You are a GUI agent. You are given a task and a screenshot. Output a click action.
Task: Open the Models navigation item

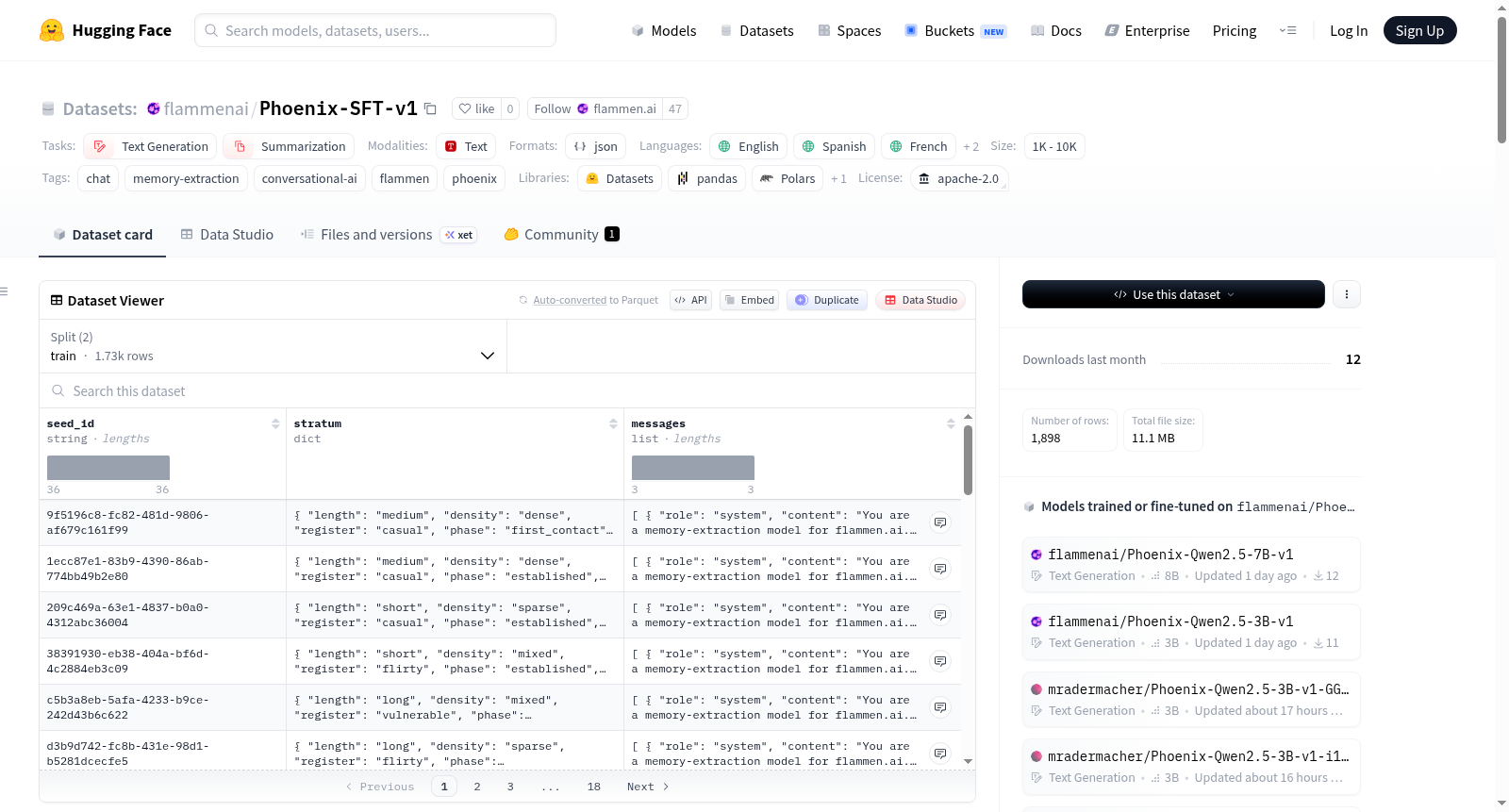(664, 30)
